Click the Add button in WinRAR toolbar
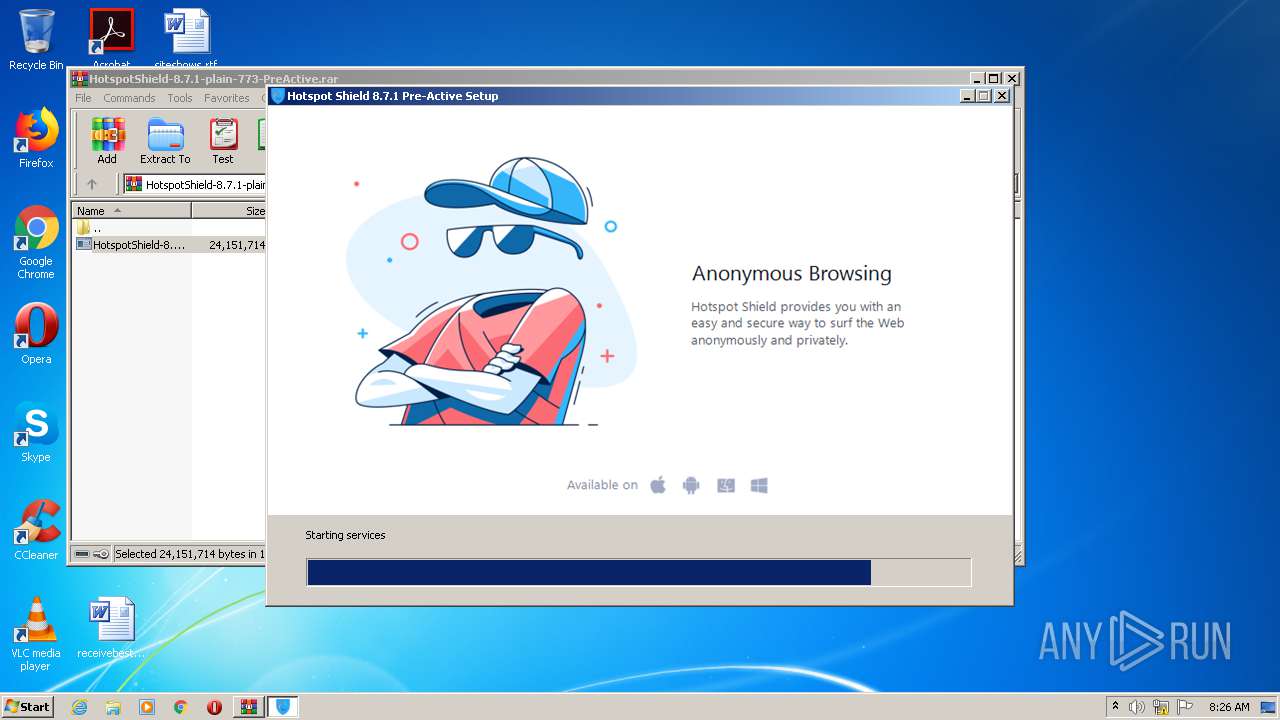Image resolution: width=1280 pixels, height=720 pixels. pos(107,141)
